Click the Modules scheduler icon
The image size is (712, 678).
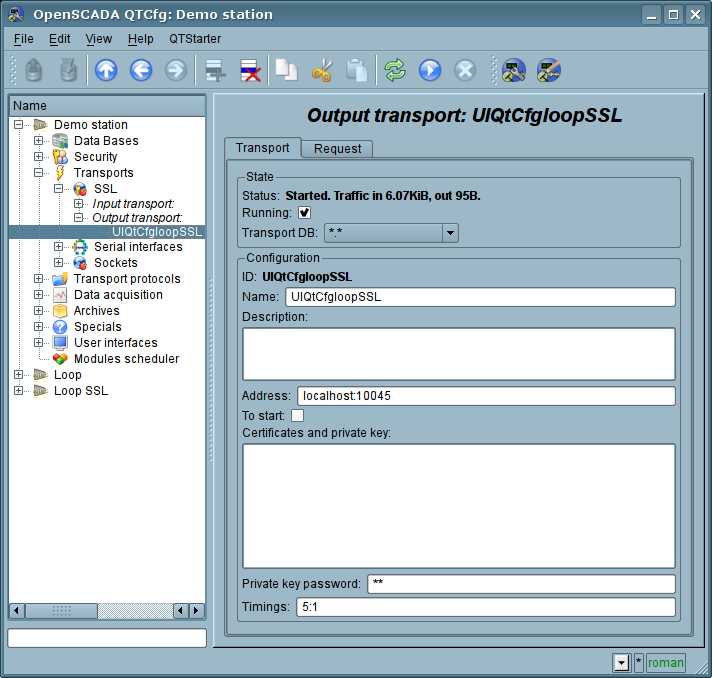[x=60, y=359]
